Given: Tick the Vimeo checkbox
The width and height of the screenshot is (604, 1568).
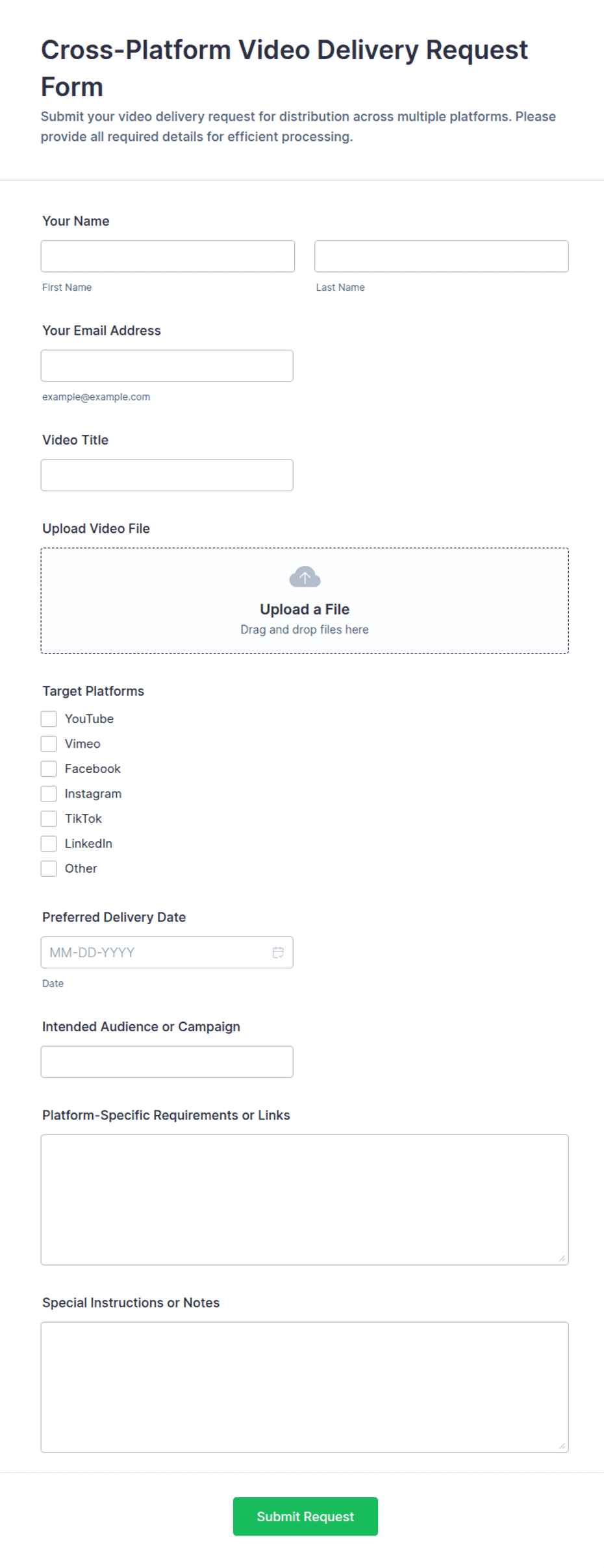Looking at the screenshot, I should point(49,744).
